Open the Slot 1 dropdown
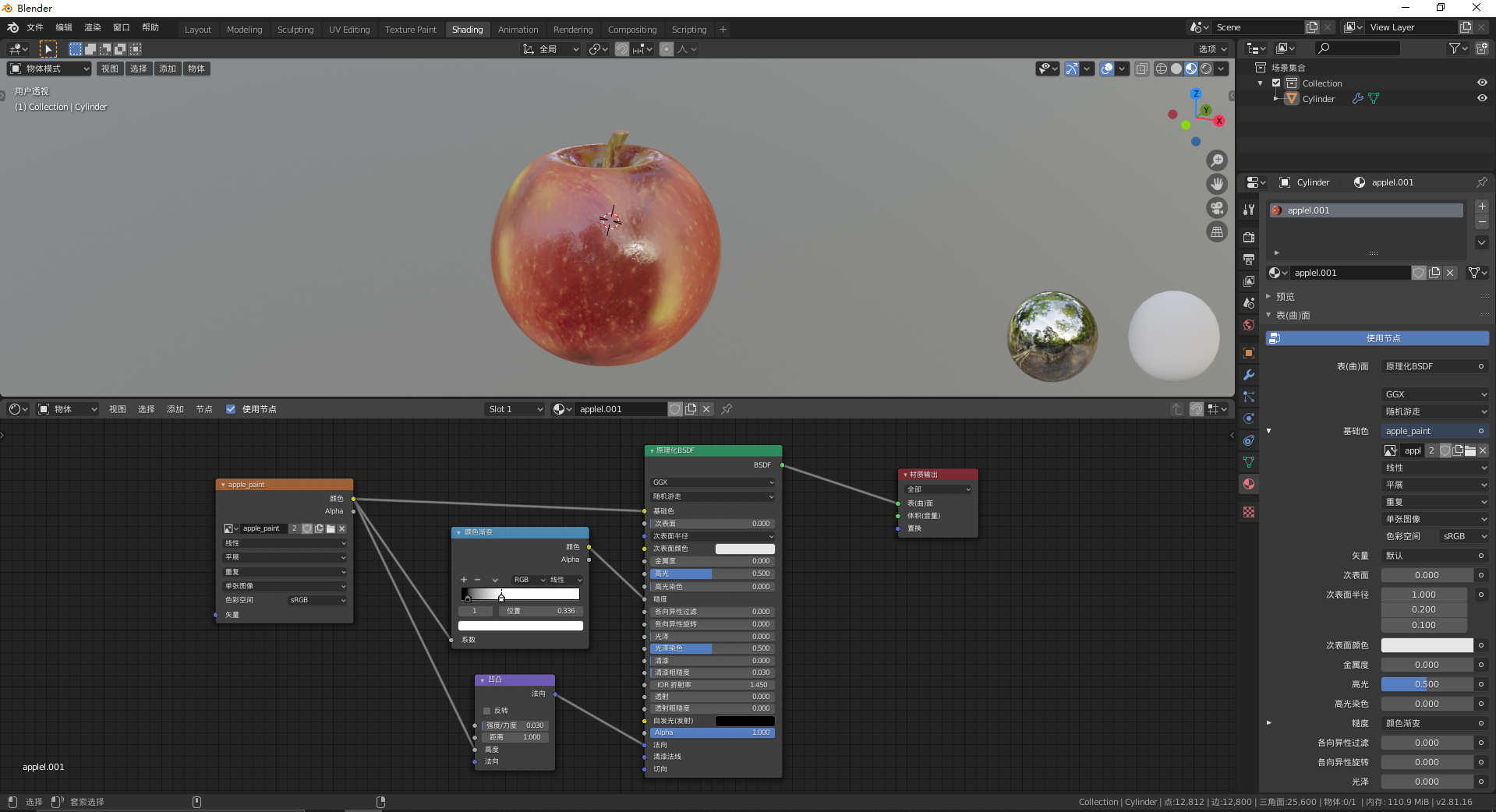This screenshot has width=1496, height=812. point(515,409)
